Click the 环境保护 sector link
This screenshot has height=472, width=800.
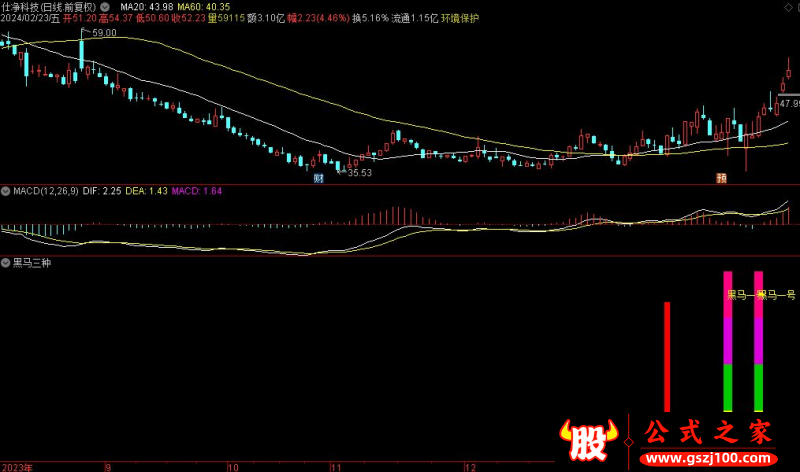pos(460,18)
